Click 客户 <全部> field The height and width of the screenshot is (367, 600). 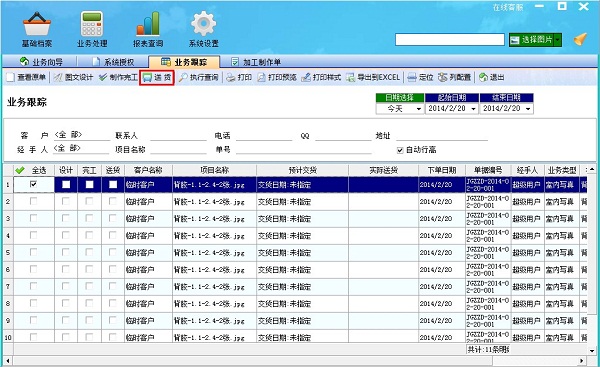81,135
